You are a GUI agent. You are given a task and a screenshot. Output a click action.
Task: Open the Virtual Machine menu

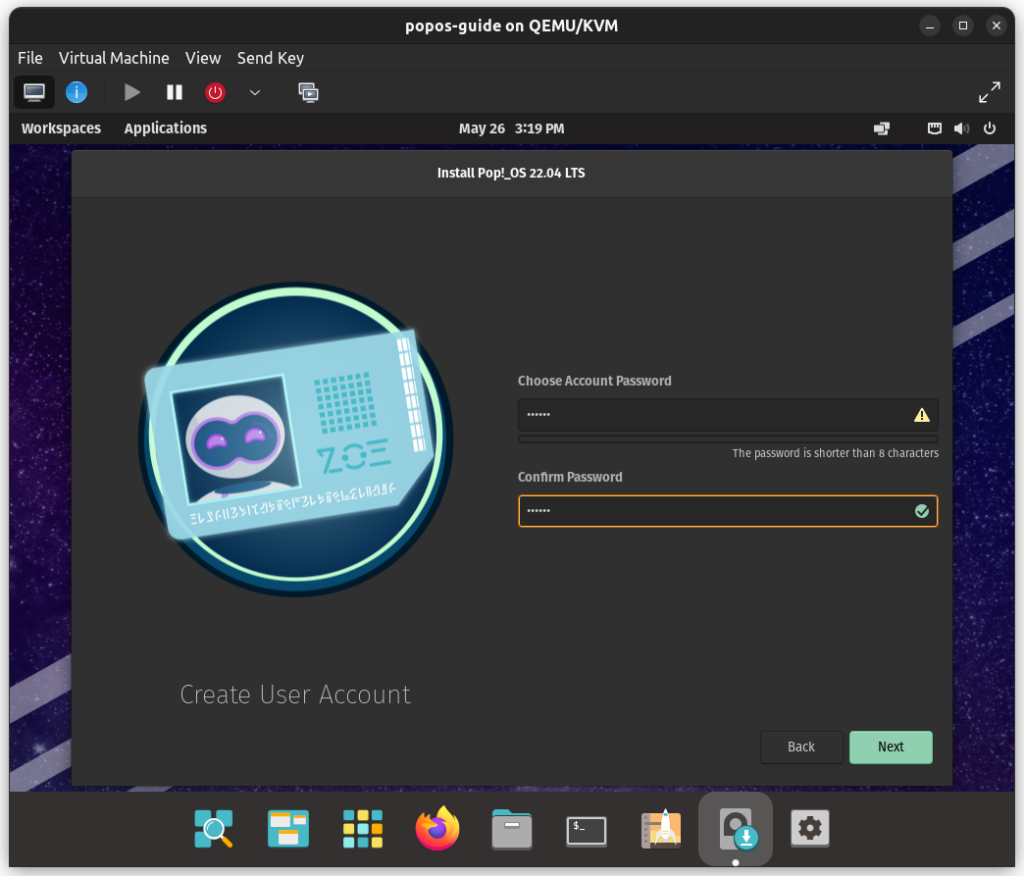coord(114,58)
